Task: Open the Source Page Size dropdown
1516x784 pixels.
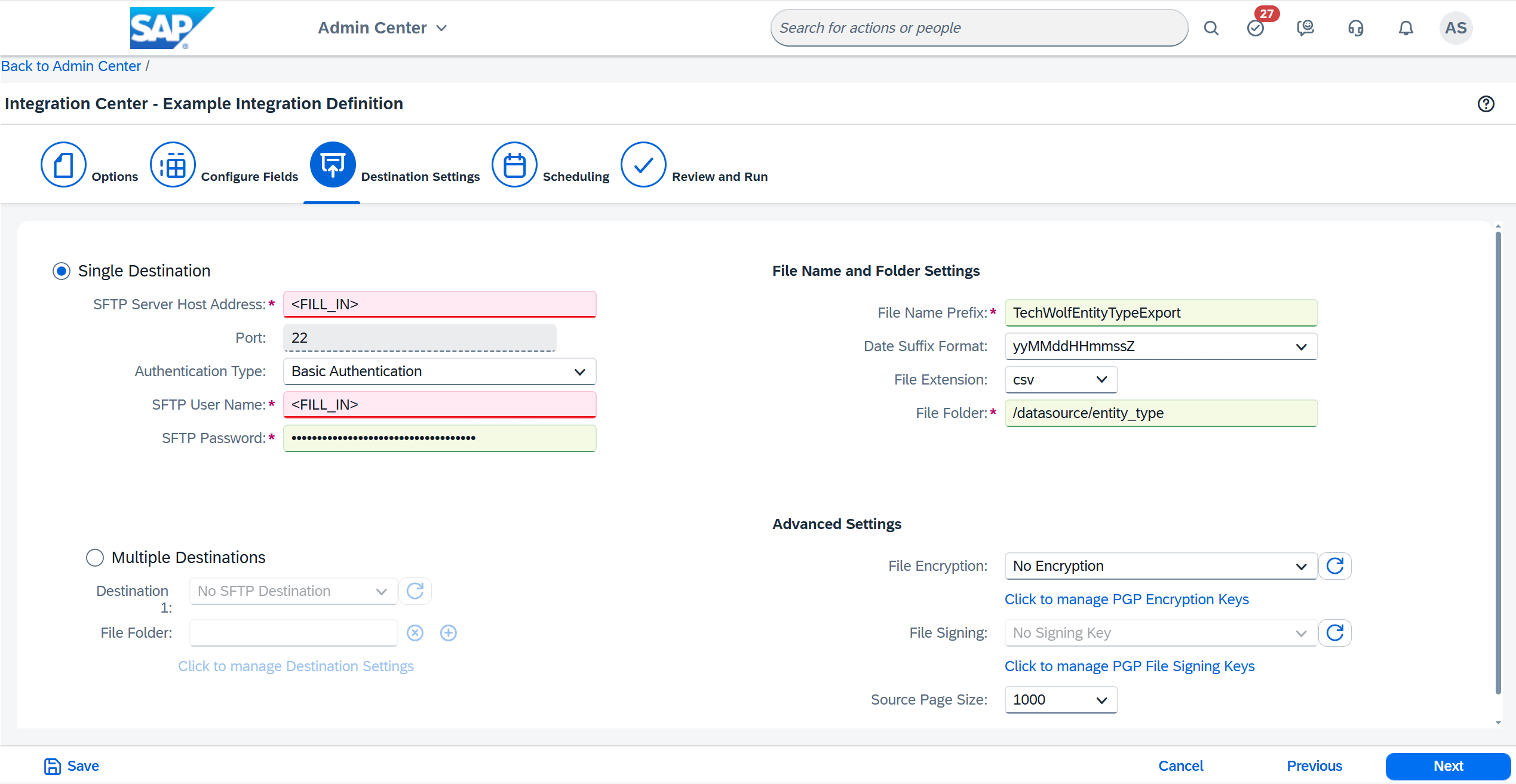Action: coord(1061,700)
